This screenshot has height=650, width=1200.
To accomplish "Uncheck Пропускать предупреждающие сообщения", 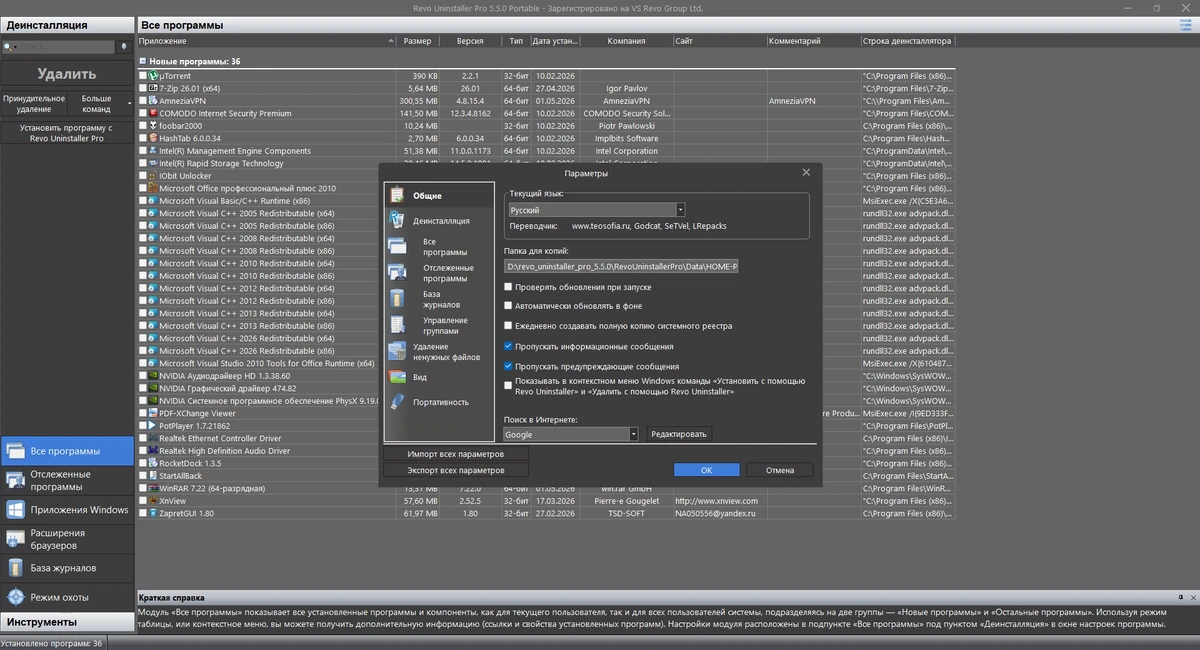I will pos(509,367).
